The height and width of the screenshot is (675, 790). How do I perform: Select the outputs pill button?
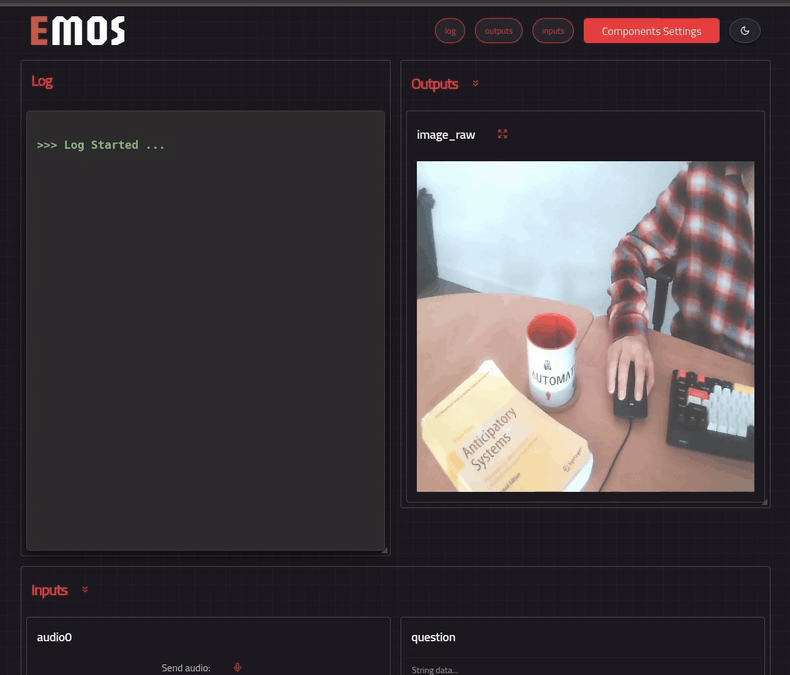click(498, 31)
